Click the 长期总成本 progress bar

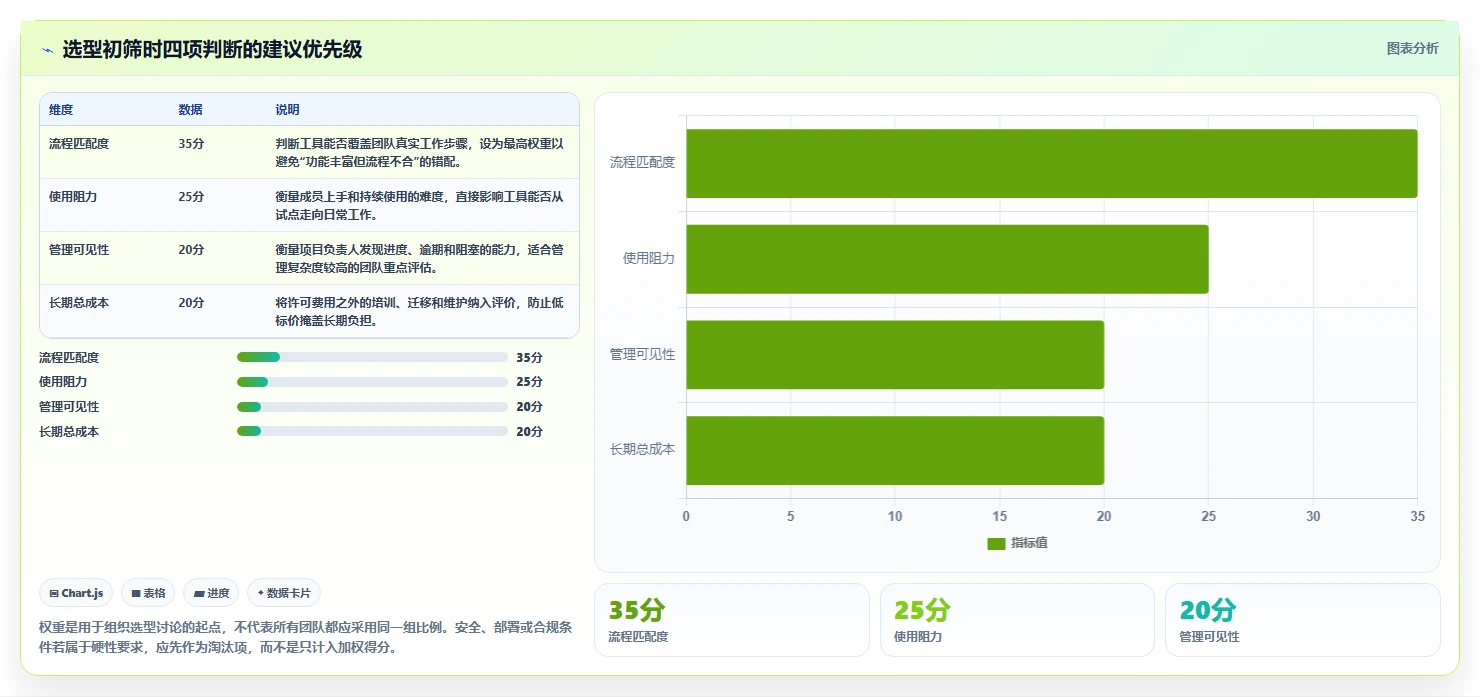click(x=372, y=431)
